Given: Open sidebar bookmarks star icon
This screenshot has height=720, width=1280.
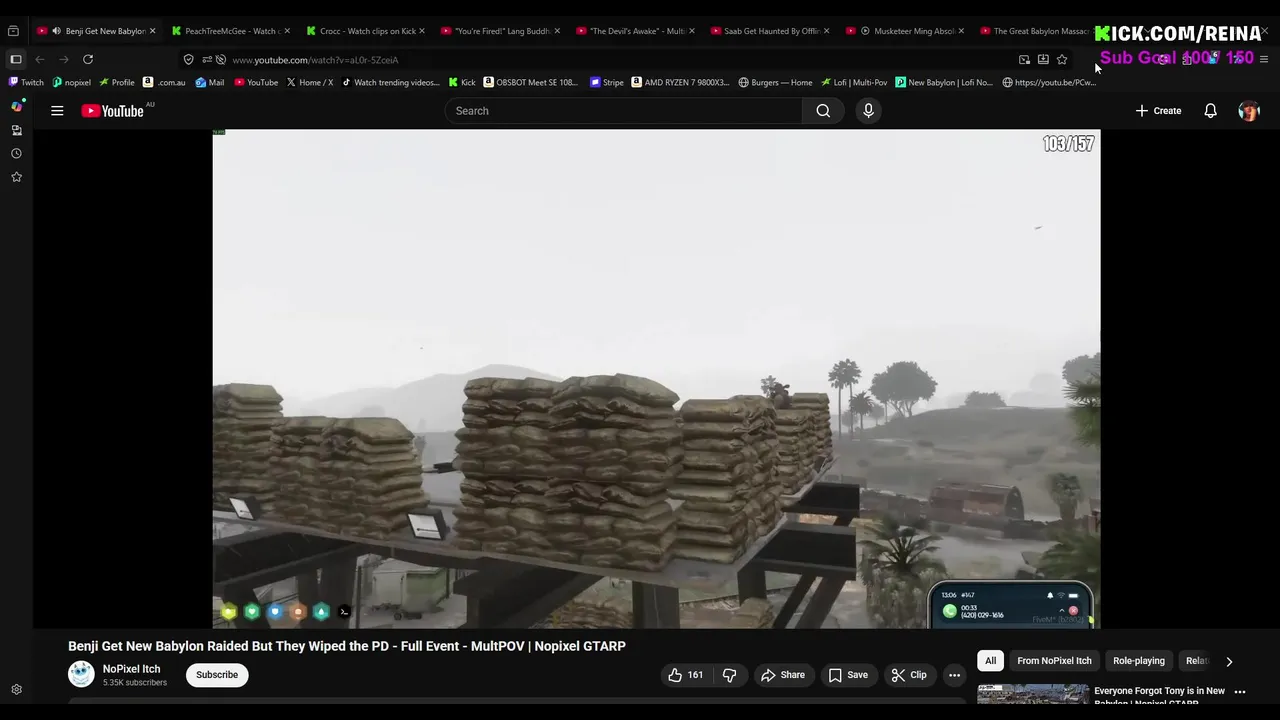Looking at the screenshot, I should [x=16, y=177].
